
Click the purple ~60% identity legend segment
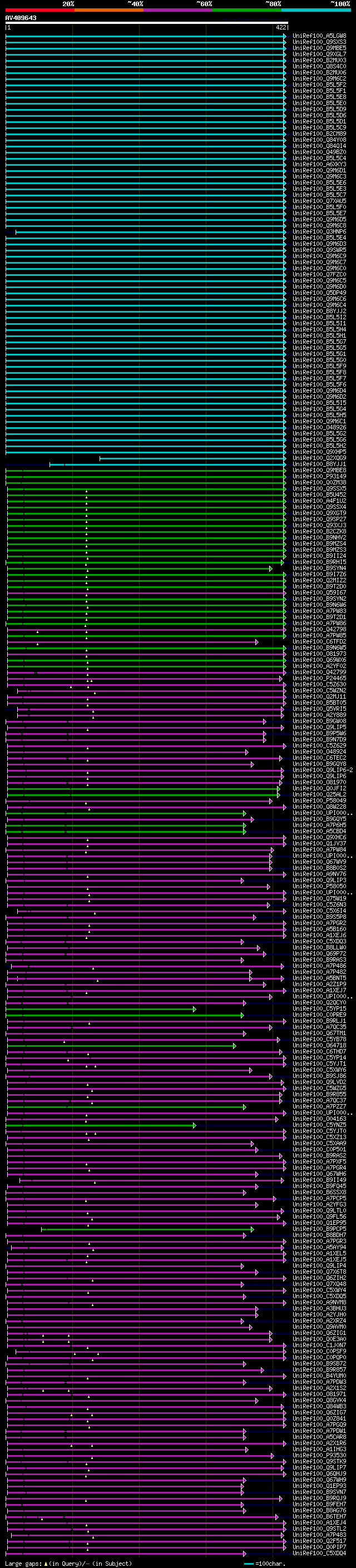(177, 10)
